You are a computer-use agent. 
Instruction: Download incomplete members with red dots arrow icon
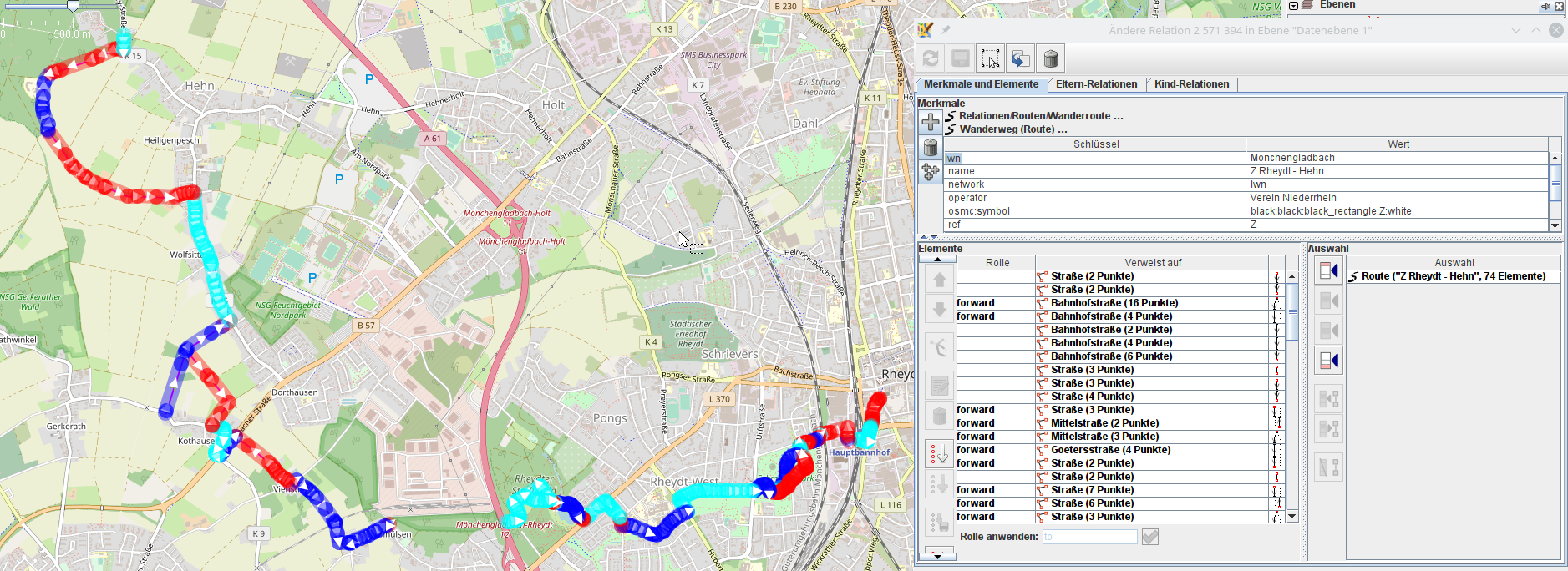pyautogui.click(x=940, y=453)
